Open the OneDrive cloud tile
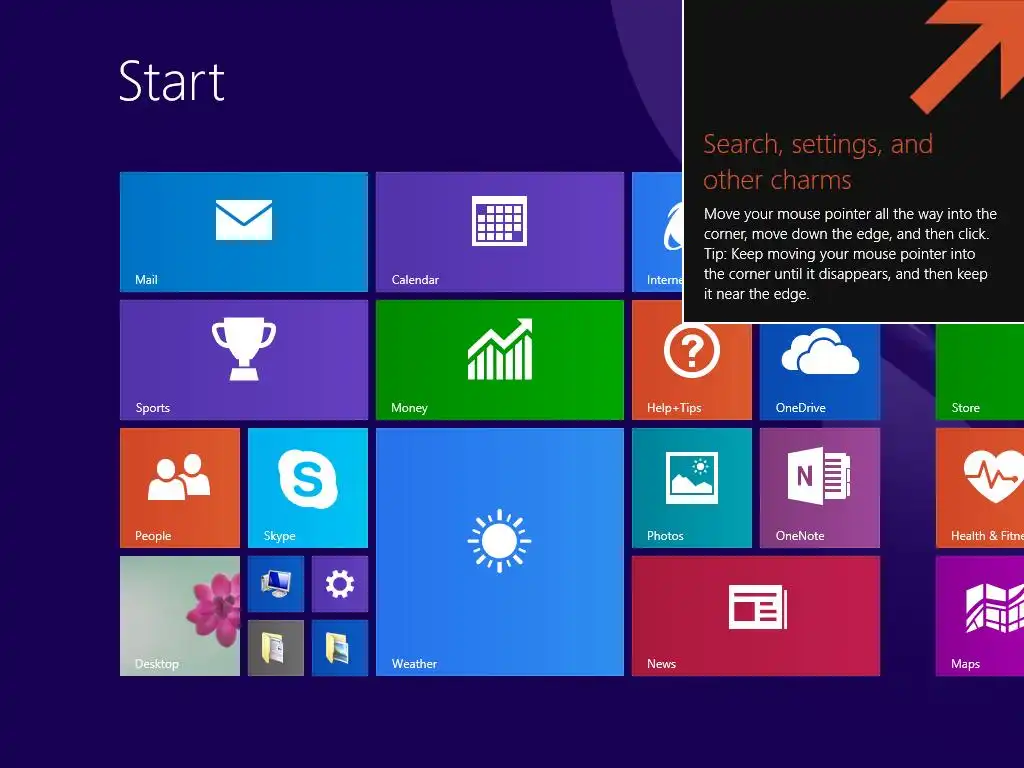This screenshot has height=768, width=1024. pyautogui.click(x=820, y=371)
